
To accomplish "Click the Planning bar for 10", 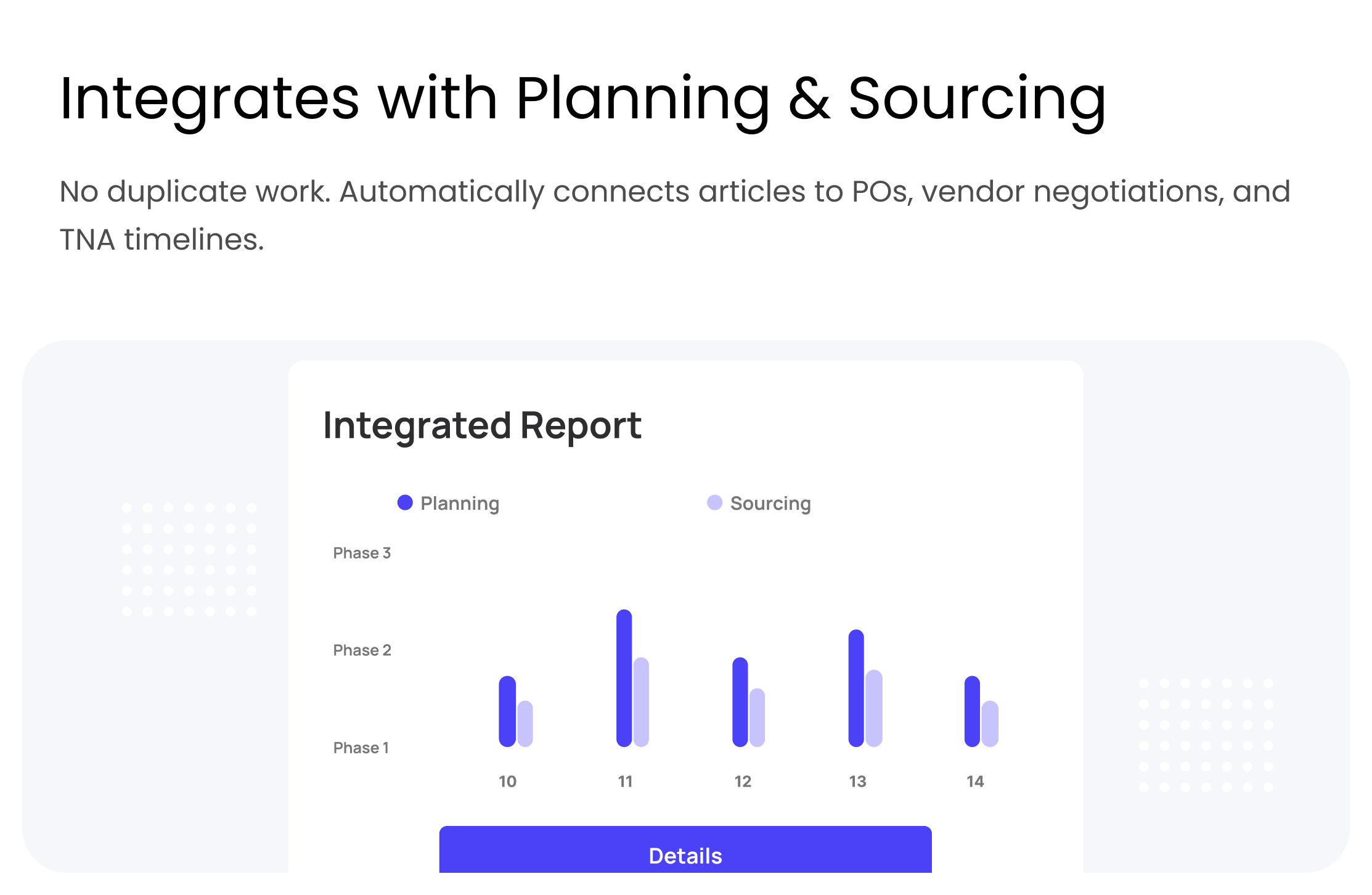I will pos(507,711).
